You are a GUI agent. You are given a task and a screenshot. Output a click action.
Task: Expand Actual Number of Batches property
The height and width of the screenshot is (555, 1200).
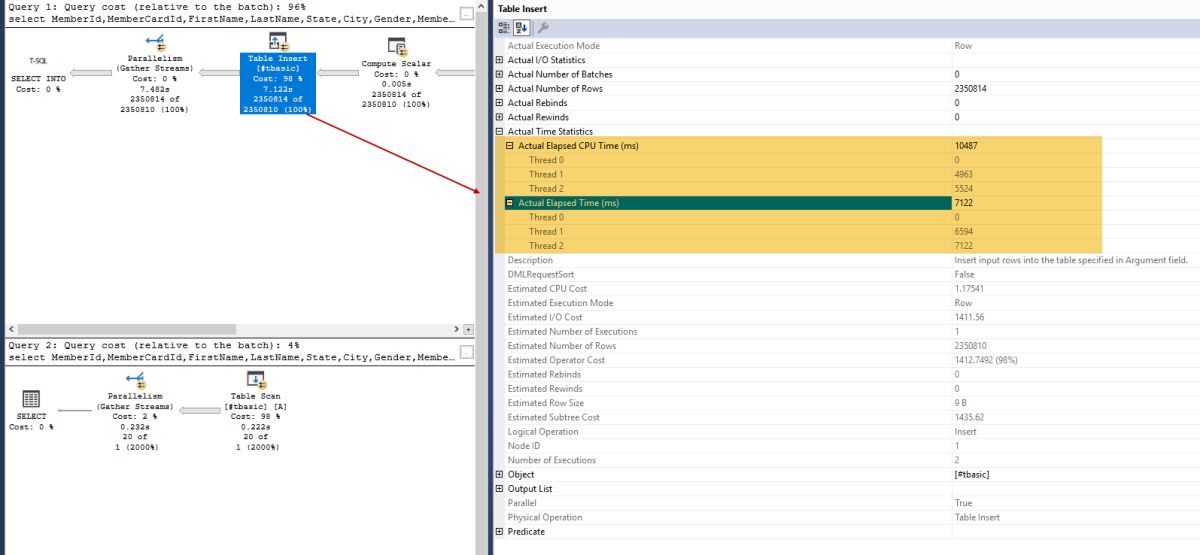500,74
